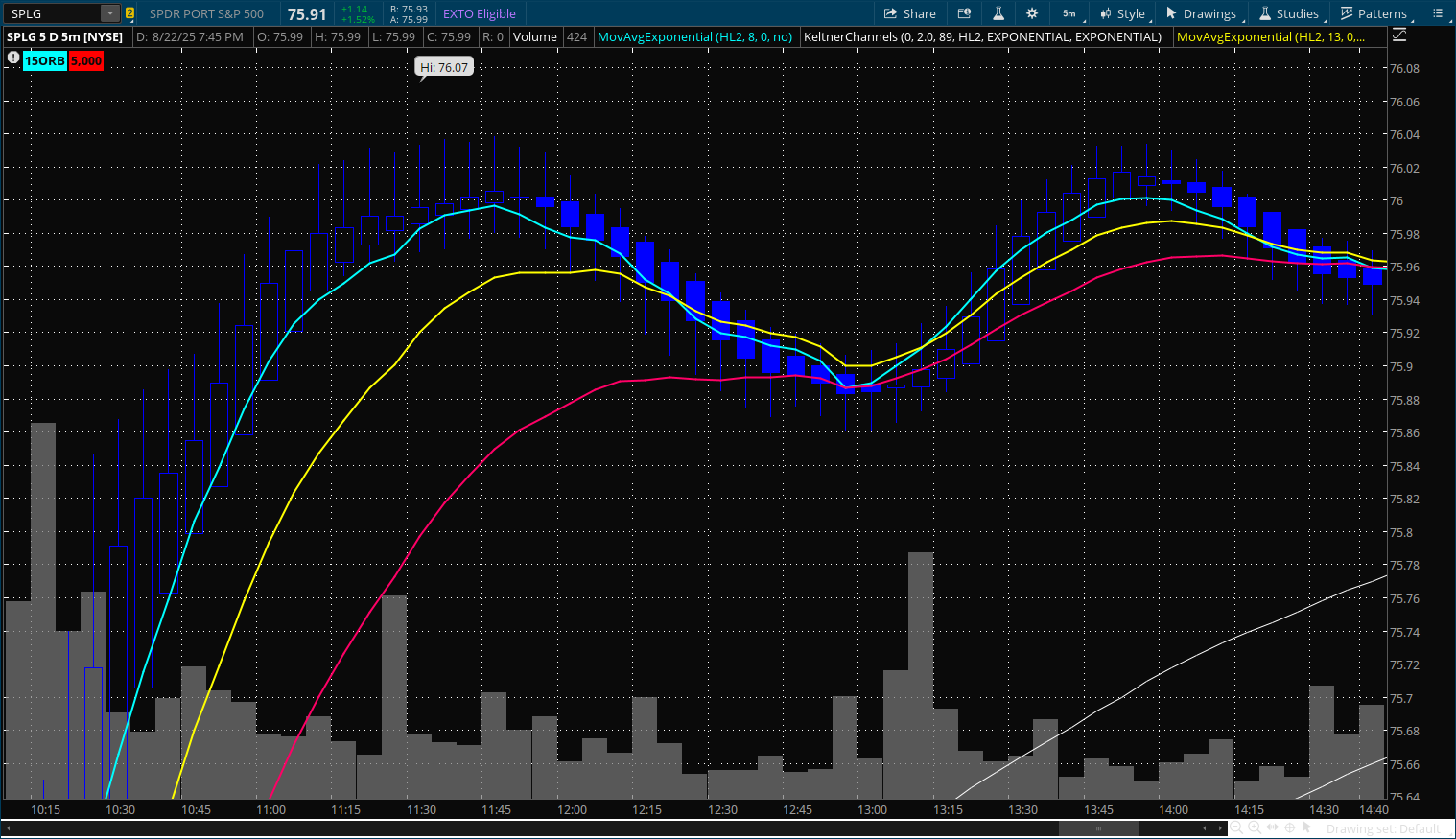
Task: Click the 10:30 time axis label
Action: tap(120, 809)
